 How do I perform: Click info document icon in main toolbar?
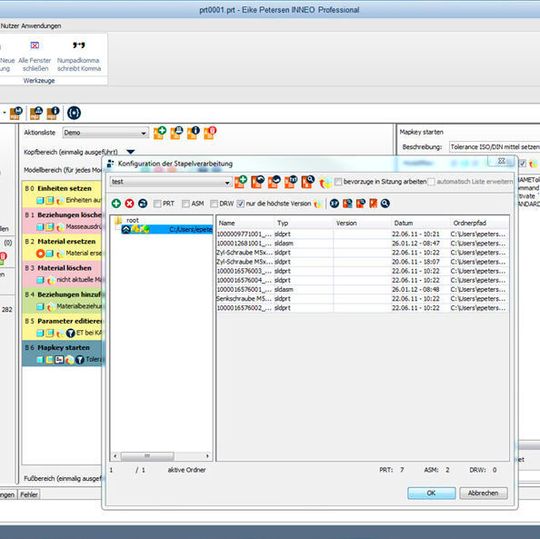pos(53,113)
